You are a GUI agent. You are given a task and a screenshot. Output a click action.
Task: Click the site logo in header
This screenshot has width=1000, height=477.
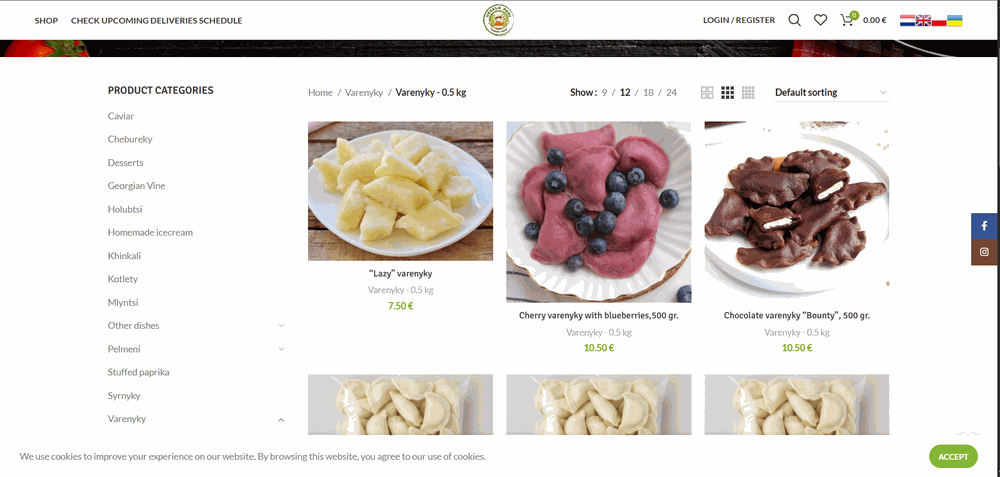tap(499, 20)
